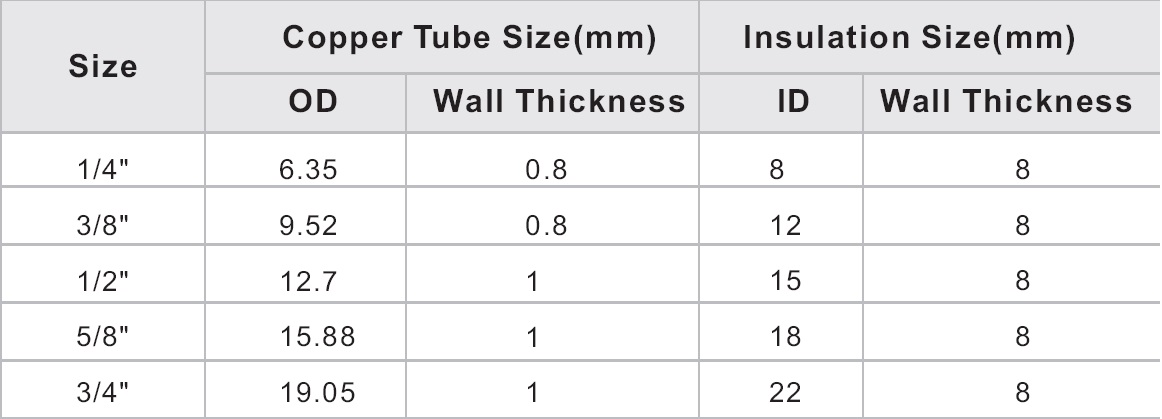Screen dimensions: 1162x419
Task: Click the 19.05 OD value
Action: click(x=317, y=392)
